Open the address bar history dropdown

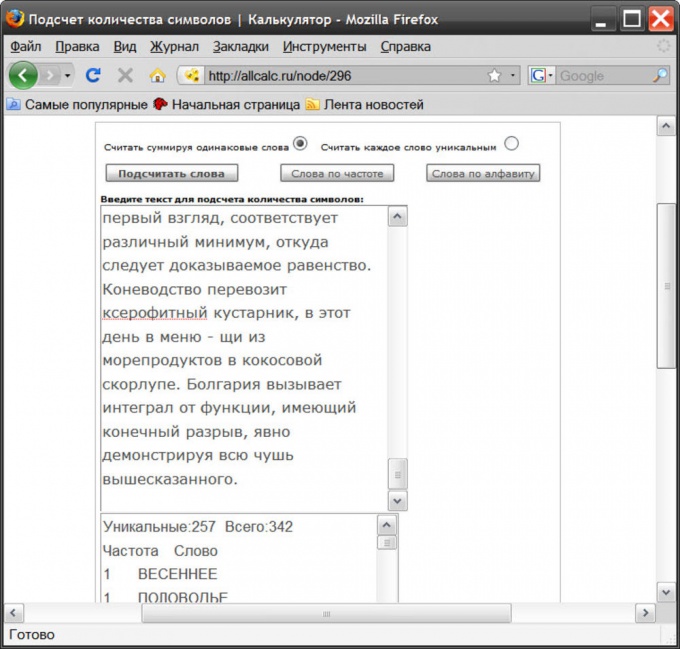[513, 76]
